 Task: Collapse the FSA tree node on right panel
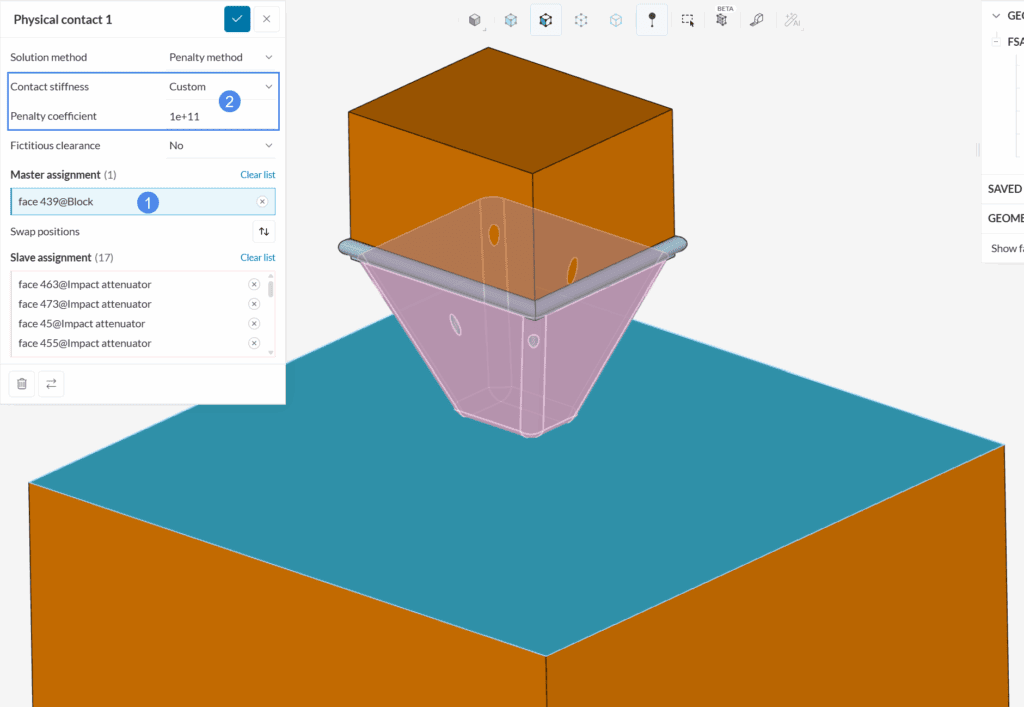coord(996,42)
